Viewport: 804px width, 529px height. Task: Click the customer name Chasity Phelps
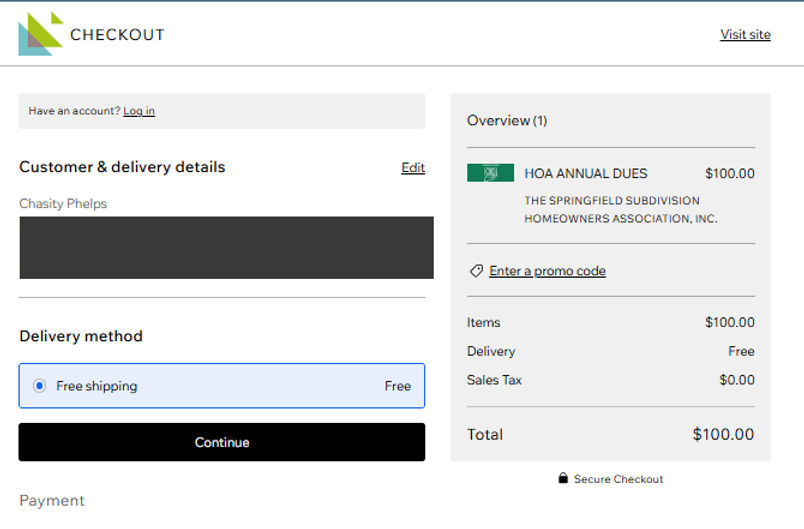coord(63,204)
